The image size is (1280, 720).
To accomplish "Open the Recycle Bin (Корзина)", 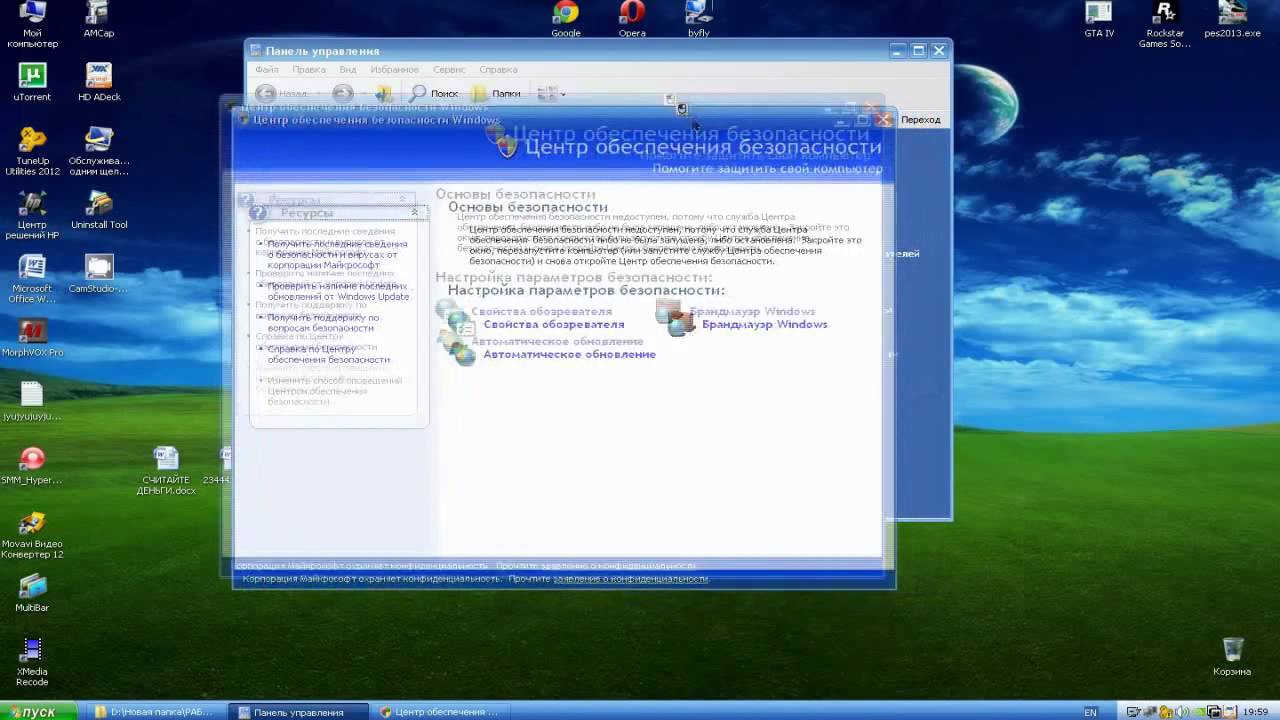I will 1232,657.
